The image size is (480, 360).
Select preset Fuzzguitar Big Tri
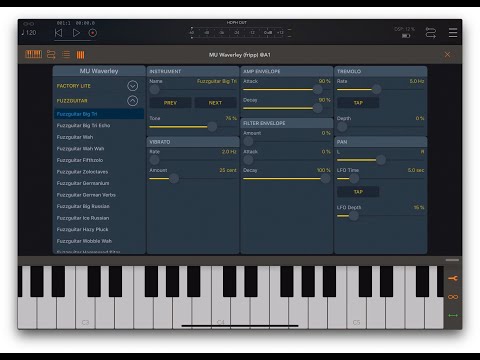(x=99, y=114)
